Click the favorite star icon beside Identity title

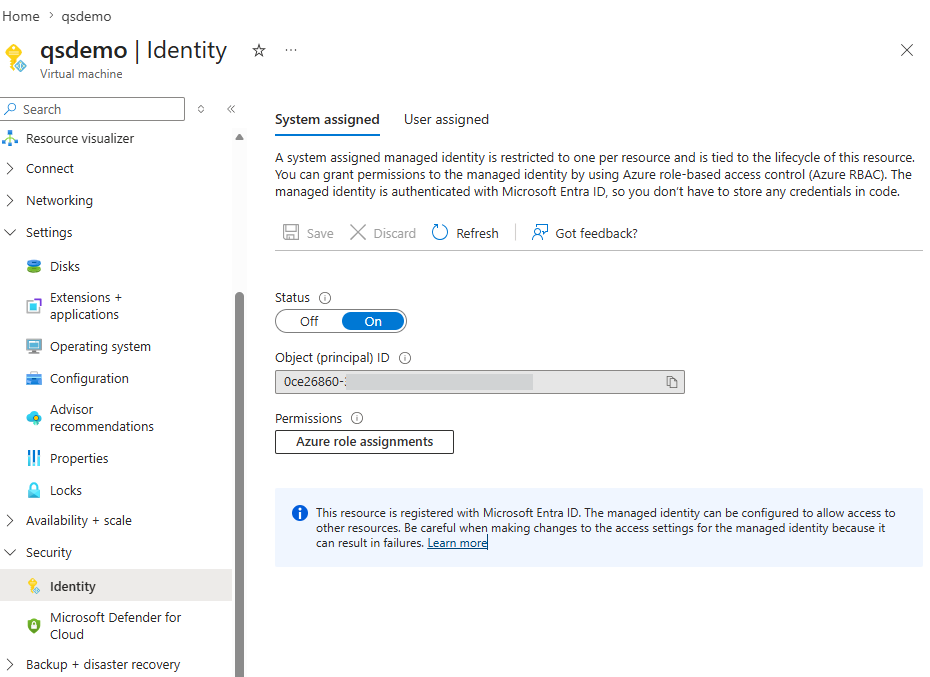[259, 50]
